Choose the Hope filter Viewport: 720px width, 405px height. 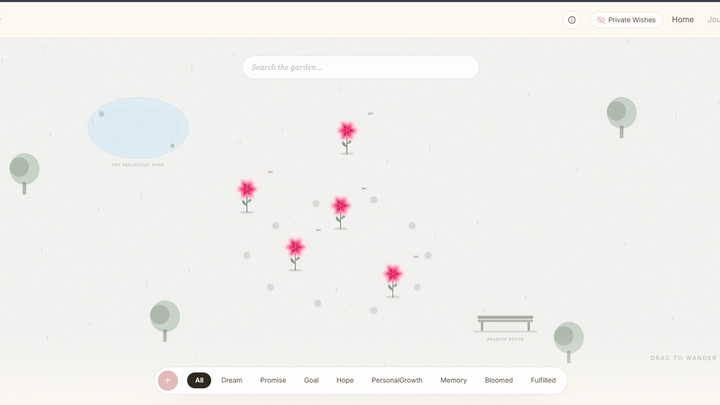(x=345, y=380)
